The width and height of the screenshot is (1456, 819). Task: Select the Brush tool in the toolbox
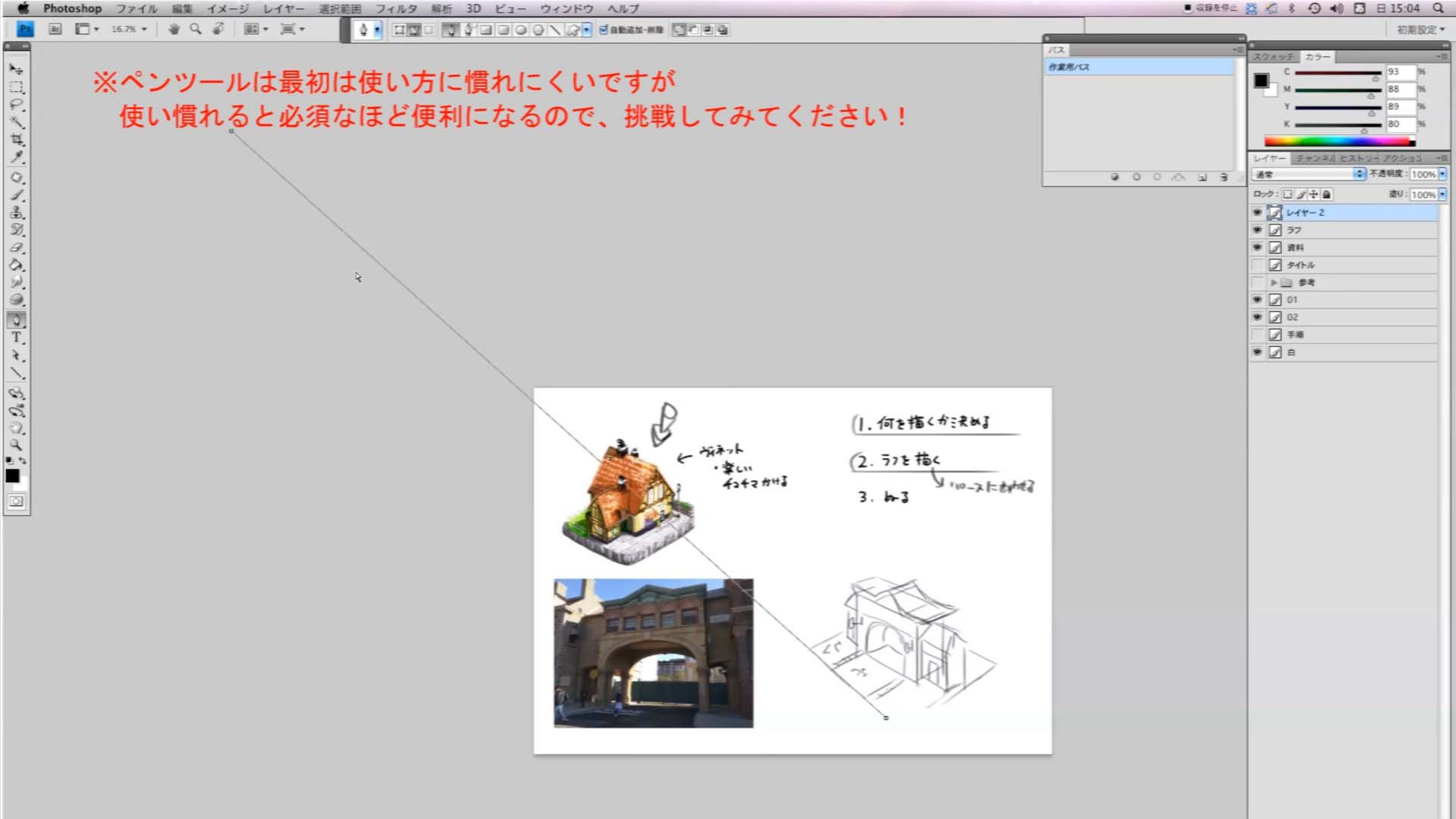tap(16, 195)
